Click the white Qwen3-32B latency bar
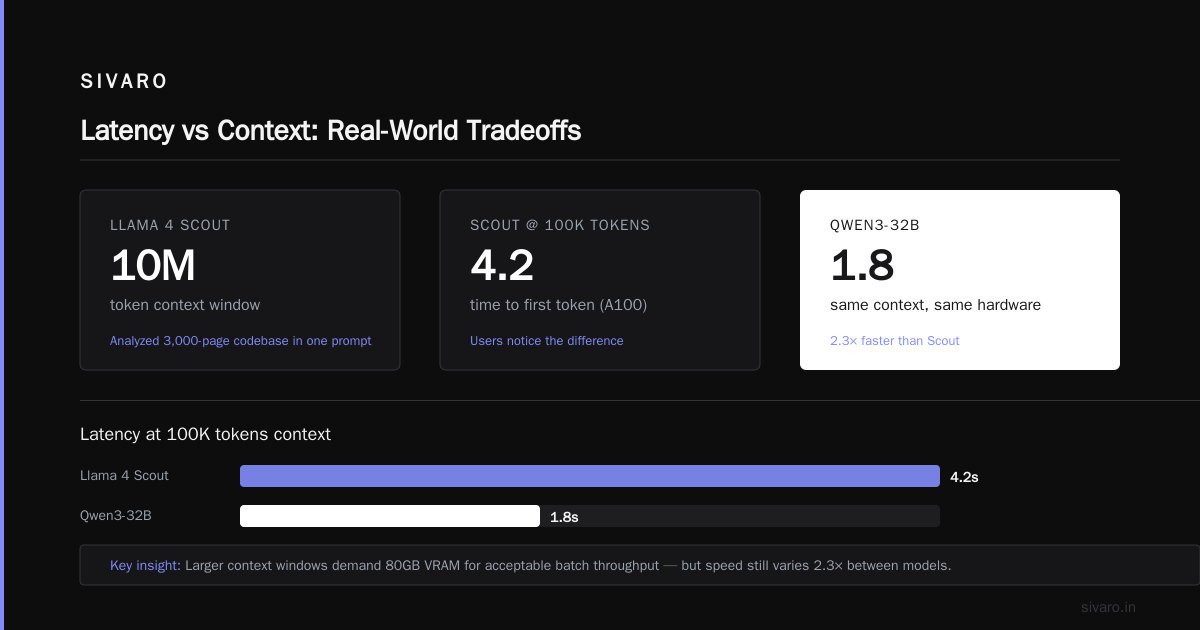The height and width of the screenshot is (630, 1200). pos(390,516)
